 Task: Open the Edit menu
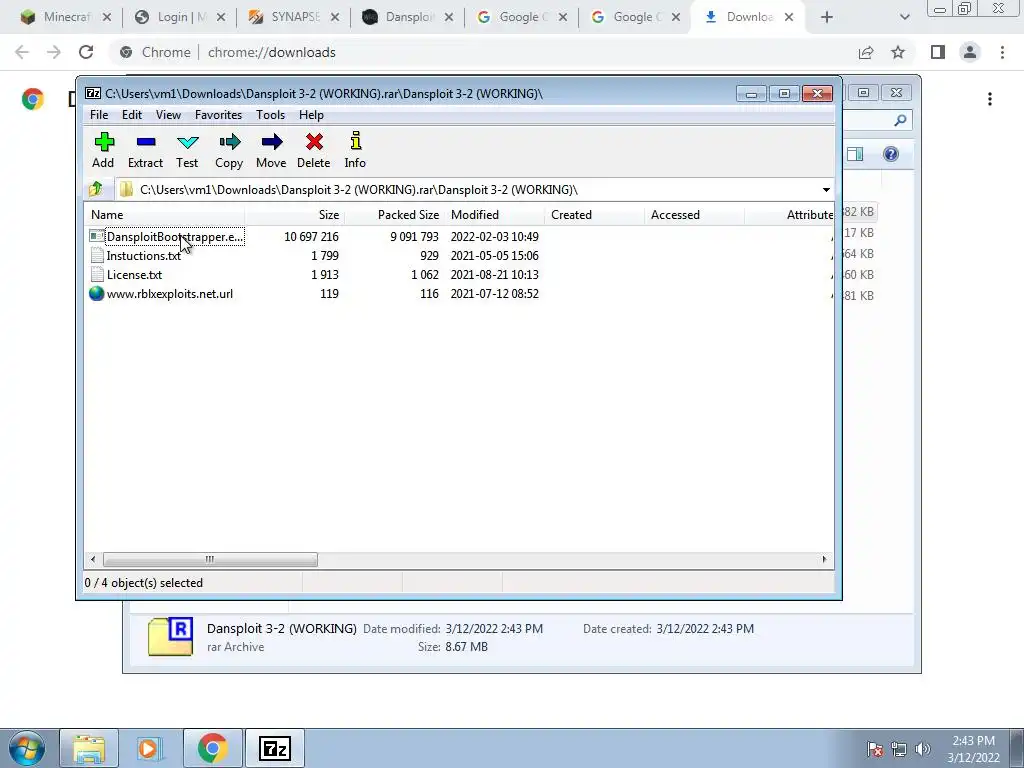point(132,115)
